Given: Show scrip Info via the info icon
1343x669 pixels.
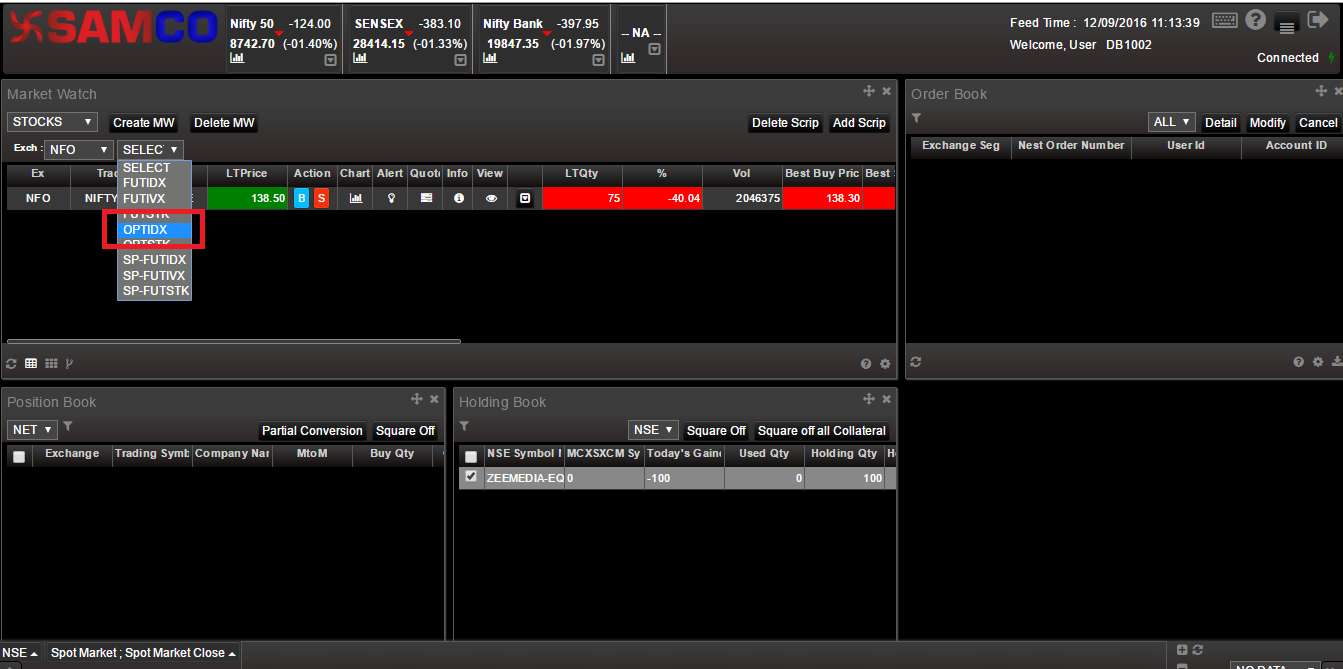Looking at the screenshot, I should [x=459, y=198].
